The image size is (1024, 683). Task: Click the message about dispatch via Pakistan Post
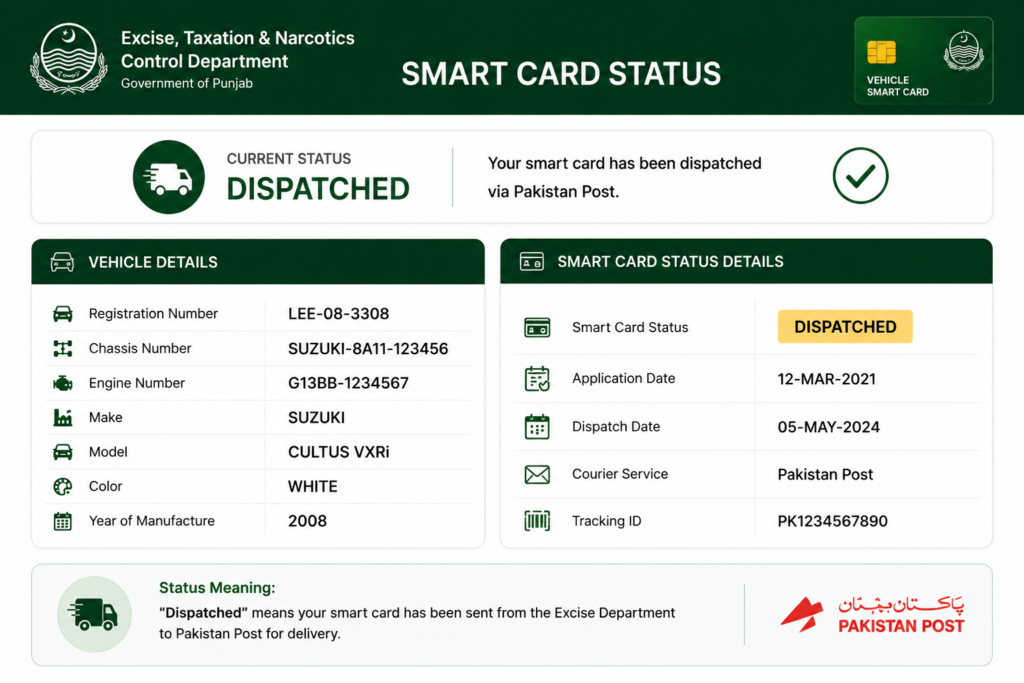(x=624, y=177)
